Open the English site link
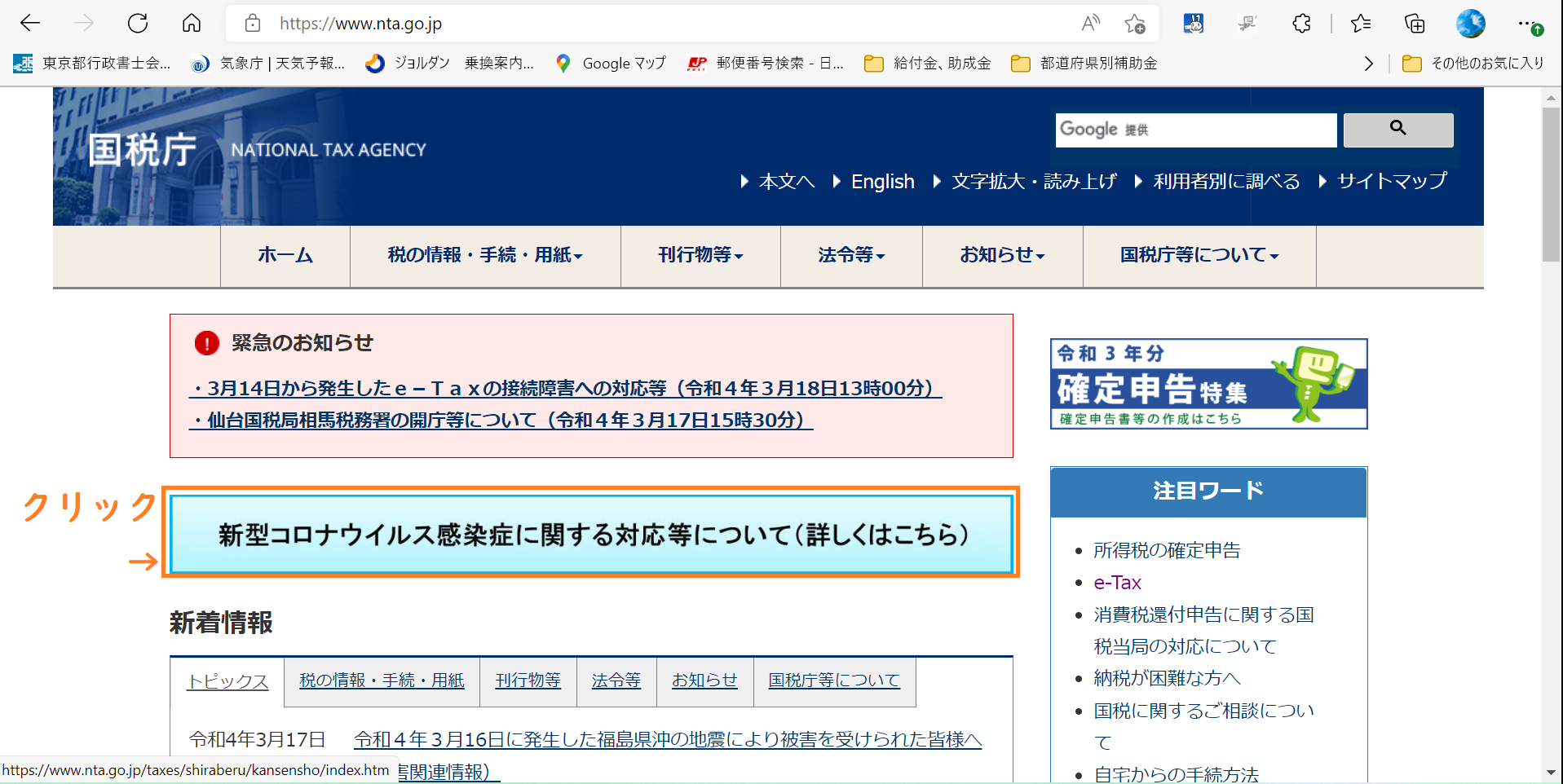 tap(882, 182)
